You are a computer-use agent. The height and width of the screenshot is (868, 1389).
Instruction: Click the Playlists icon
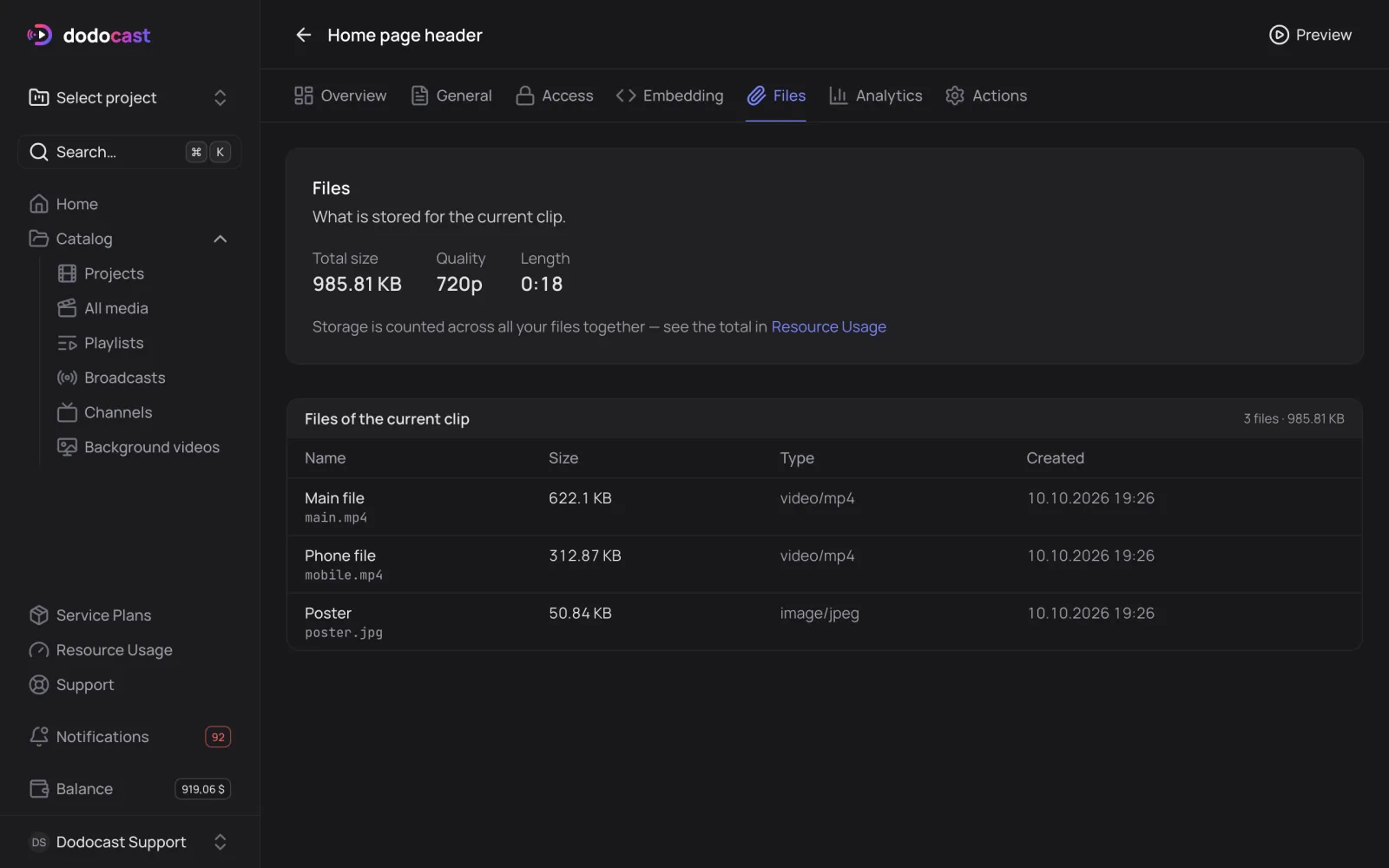67,343
